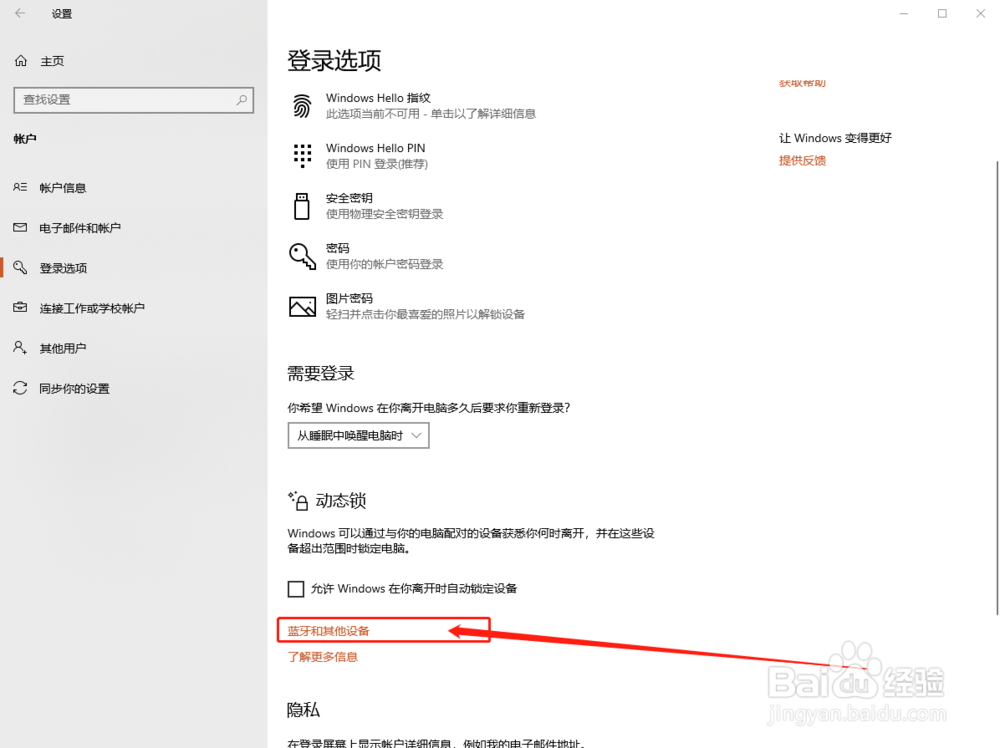Focus the 查找设置 search box

coord(133,100)
